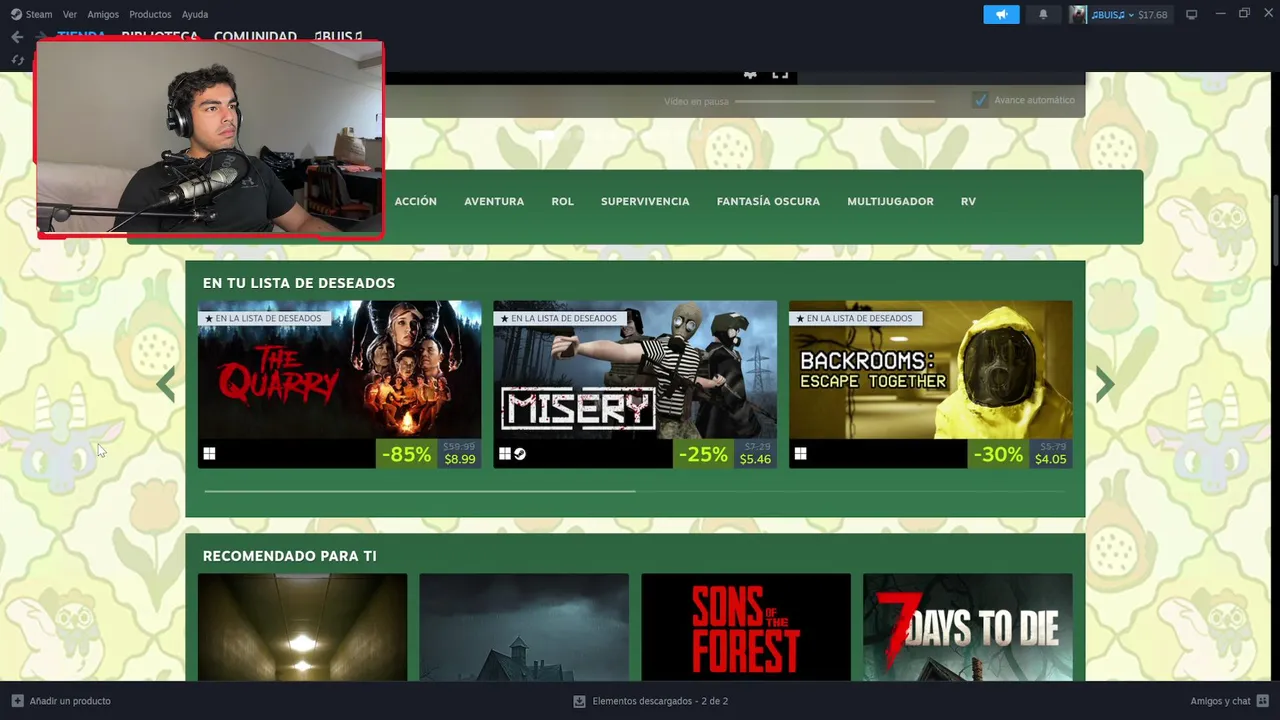Open Elementos descargados - 2 de 2
Image resolution: width=1280 pixels, height=720 pixels.
660,701
